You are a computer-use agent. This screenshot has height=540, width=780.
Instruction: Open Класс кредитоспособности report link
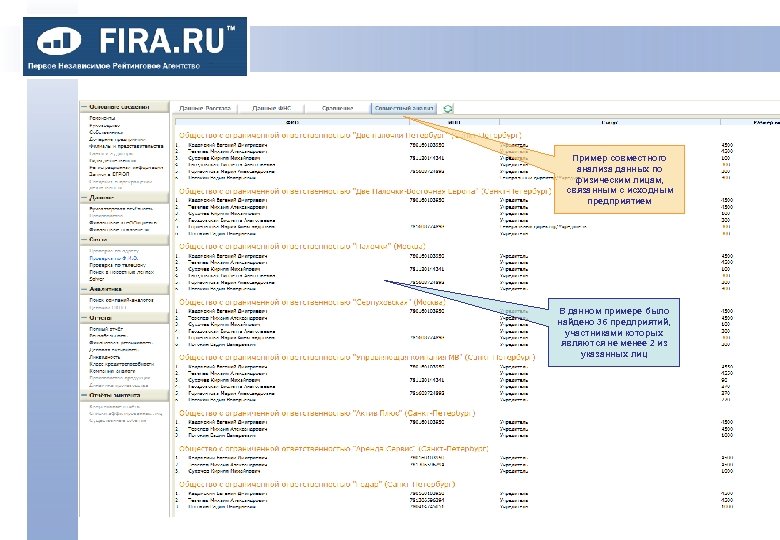point(122,364)
